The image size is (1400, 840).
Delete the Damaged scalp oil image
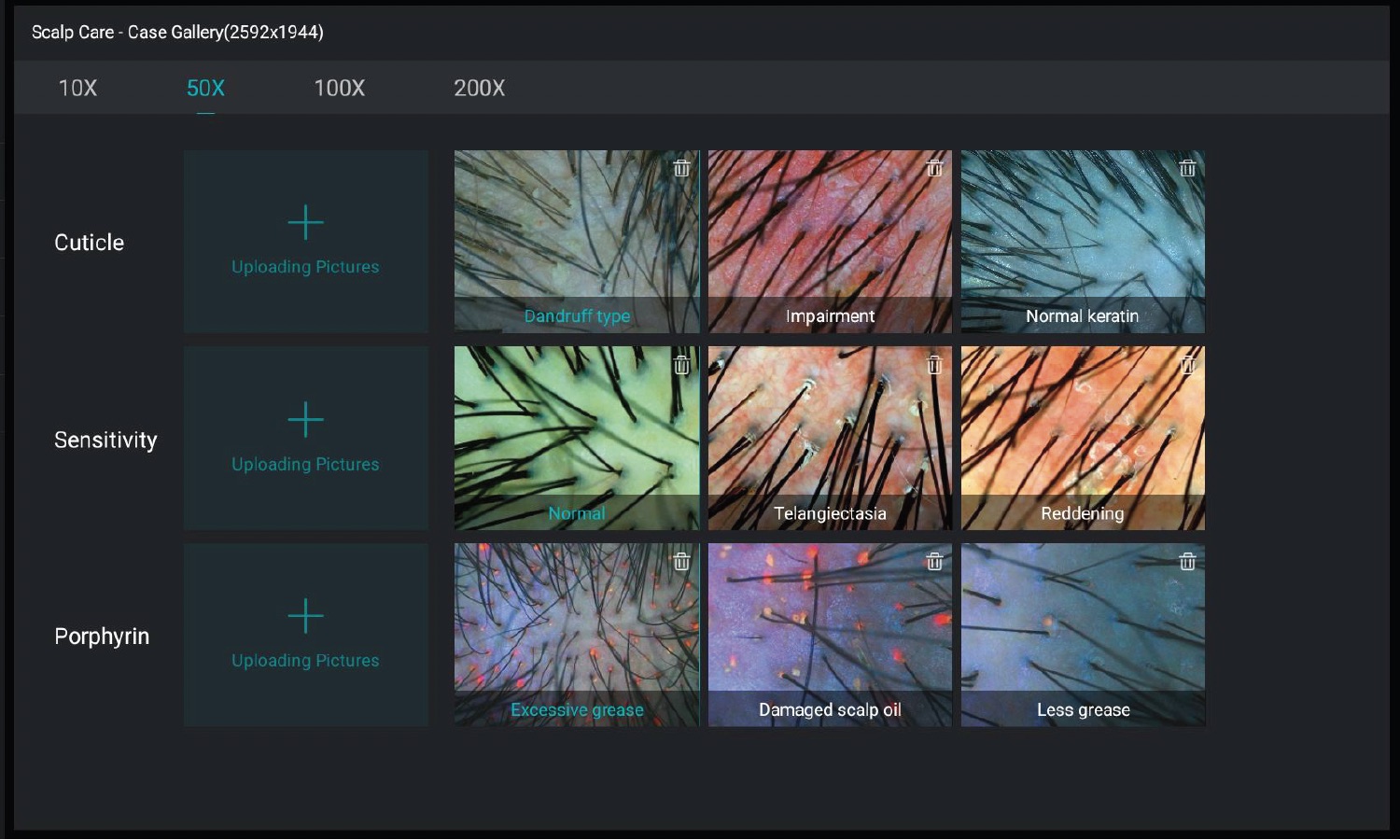(x=934, y=562)
